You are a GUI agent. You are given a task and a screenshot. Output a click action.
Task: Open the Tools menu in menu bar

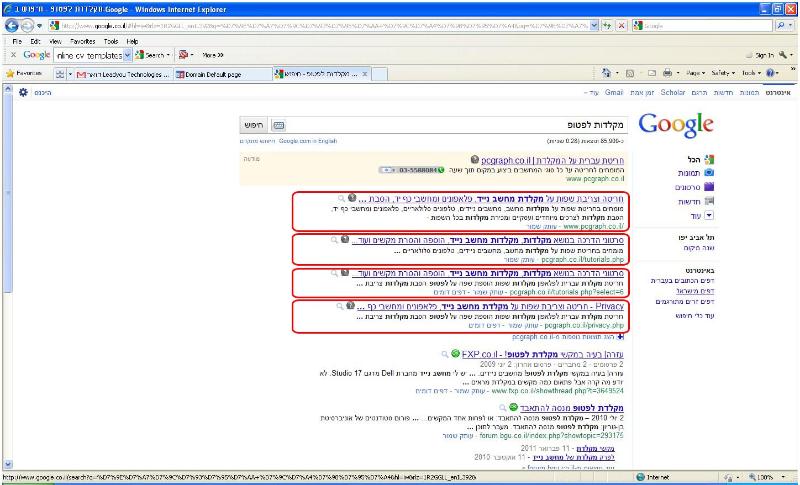(111, 41)
